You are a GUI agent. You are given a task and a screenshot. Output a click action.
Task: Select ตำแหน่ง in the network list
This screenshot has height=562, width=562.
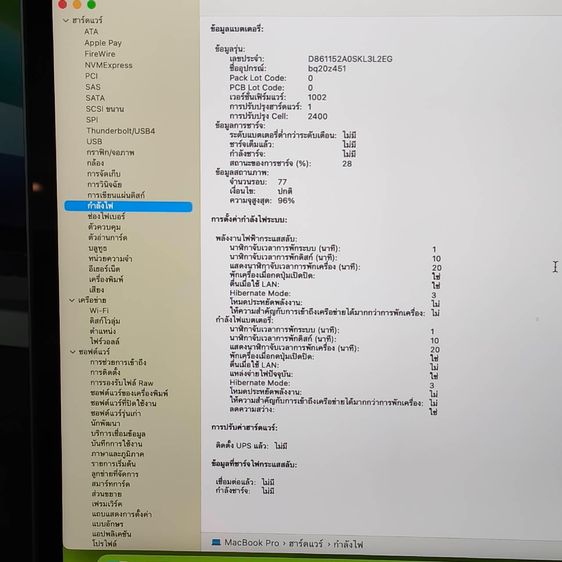pos(103,331)
